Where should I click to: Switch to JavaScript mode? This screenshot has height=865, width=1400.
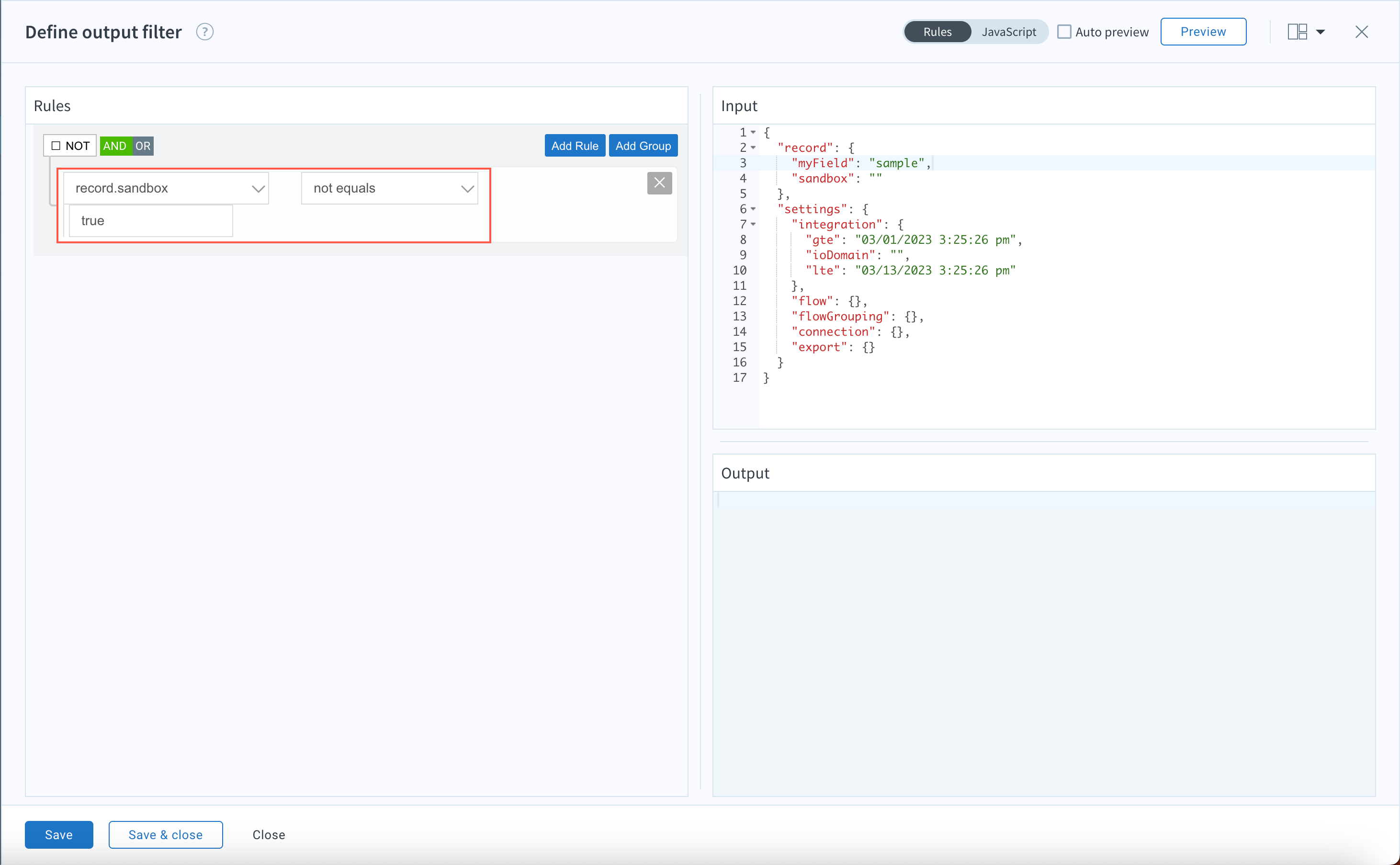tap(1008, 32)
